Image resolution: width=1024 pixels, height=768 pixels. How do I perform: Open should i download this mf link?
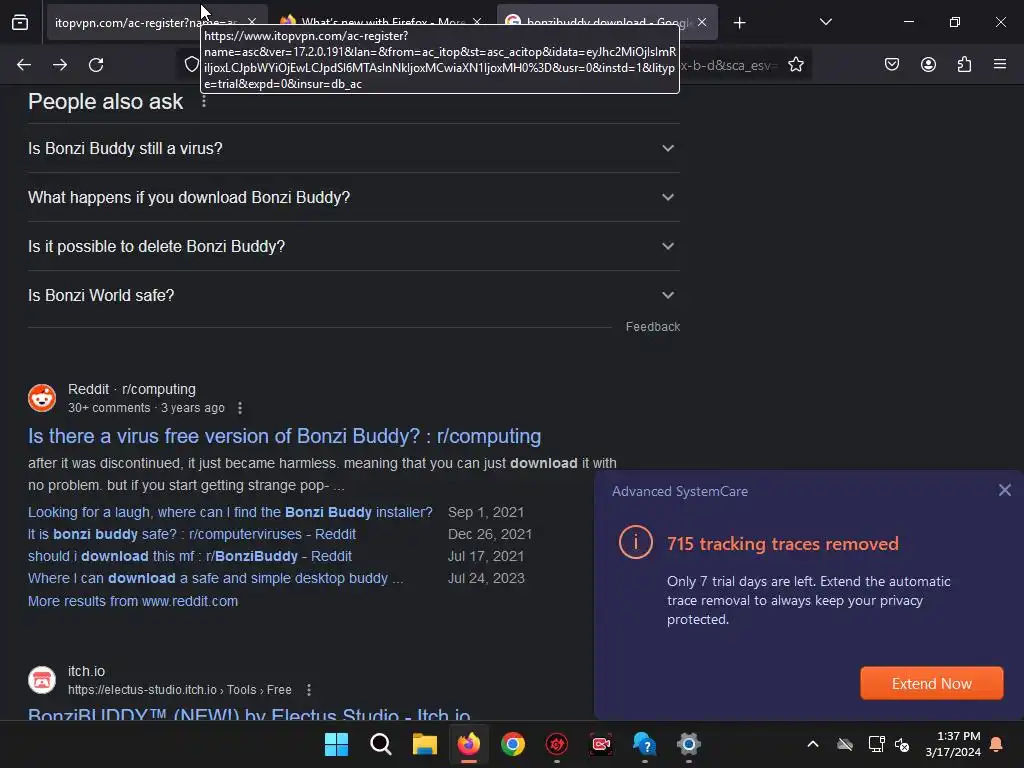click(x=189, y=556)
